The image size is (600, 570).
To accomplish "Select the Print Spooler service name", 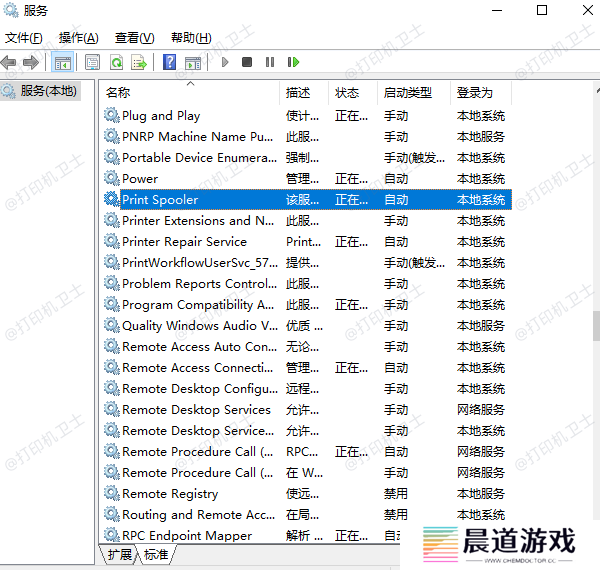I will coord(160,200).
